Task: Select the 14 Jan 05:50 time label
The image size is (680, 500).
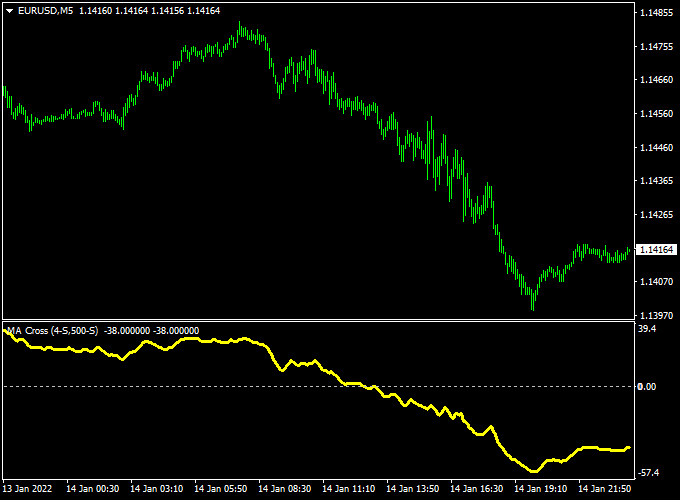Action: (220, 489)
